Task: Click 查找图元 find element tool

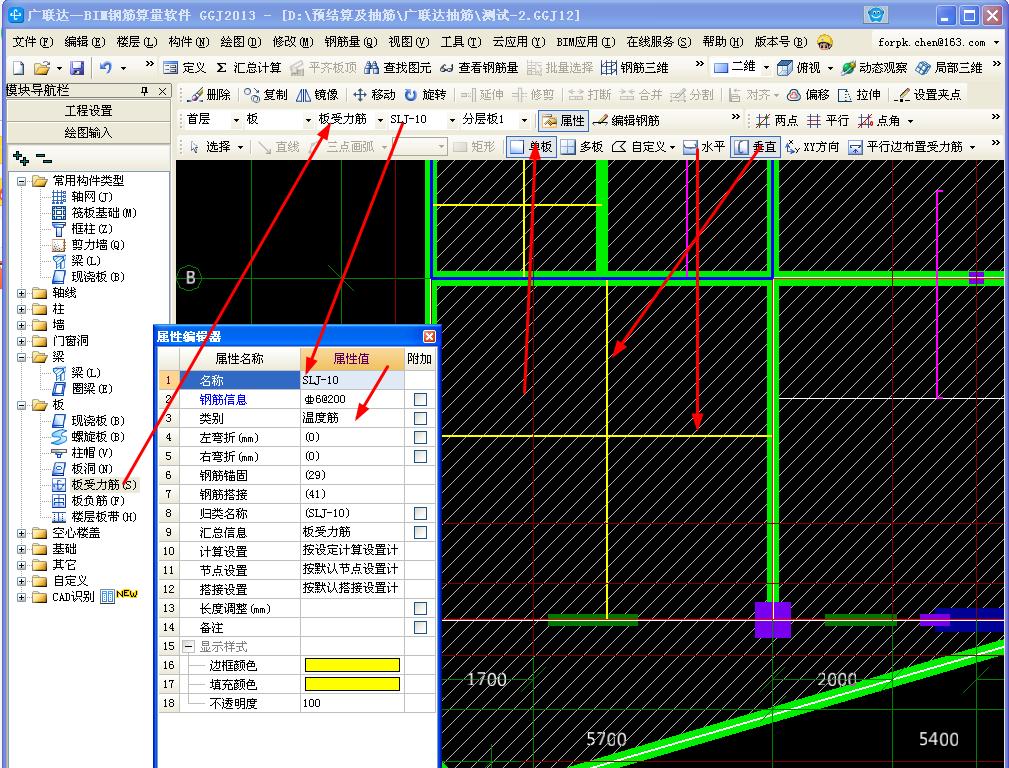Action: [398, 68]
